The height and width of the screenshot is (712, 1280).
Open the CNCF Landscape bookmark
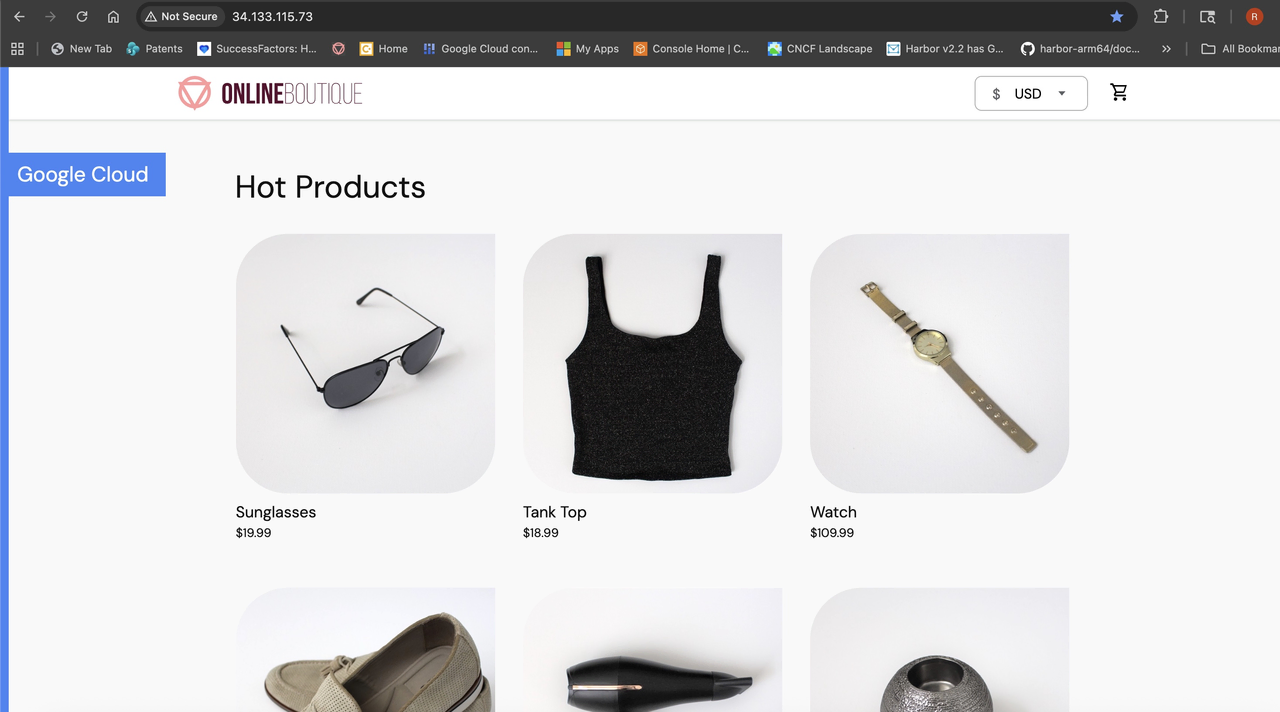pos(820,48)
